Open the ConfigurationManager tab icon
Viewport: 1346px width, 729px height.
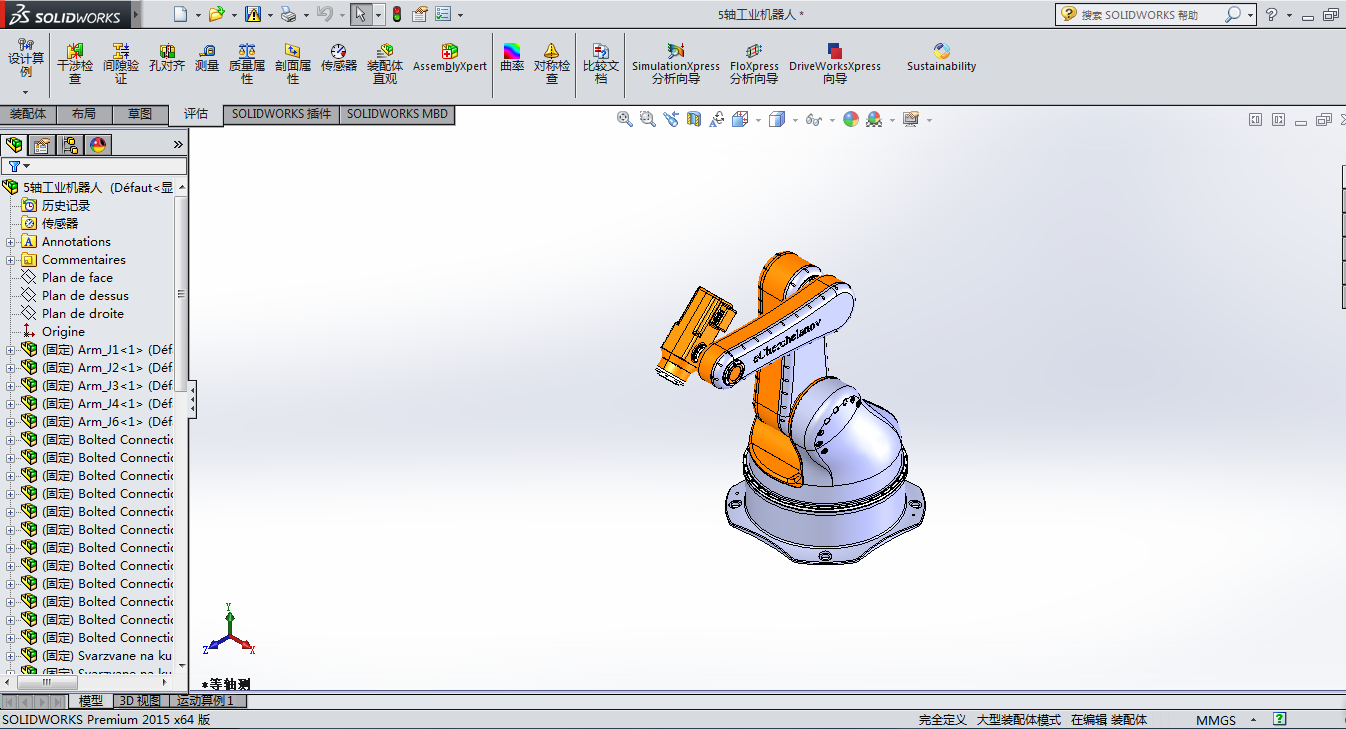point(70,145)
